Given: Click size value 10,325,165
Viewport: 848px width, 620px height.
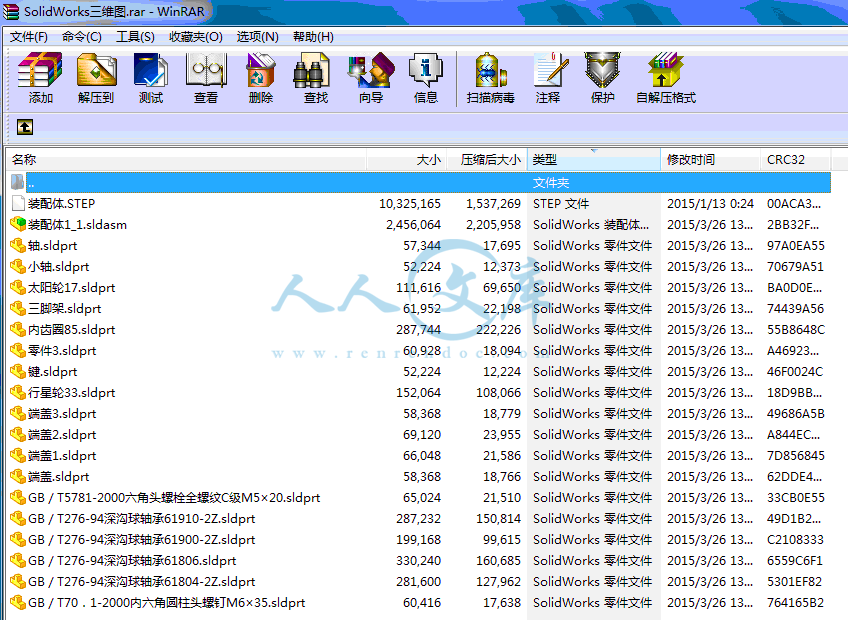Looking at the screenshot, I should pyautogui.click(x=410, y=204).
